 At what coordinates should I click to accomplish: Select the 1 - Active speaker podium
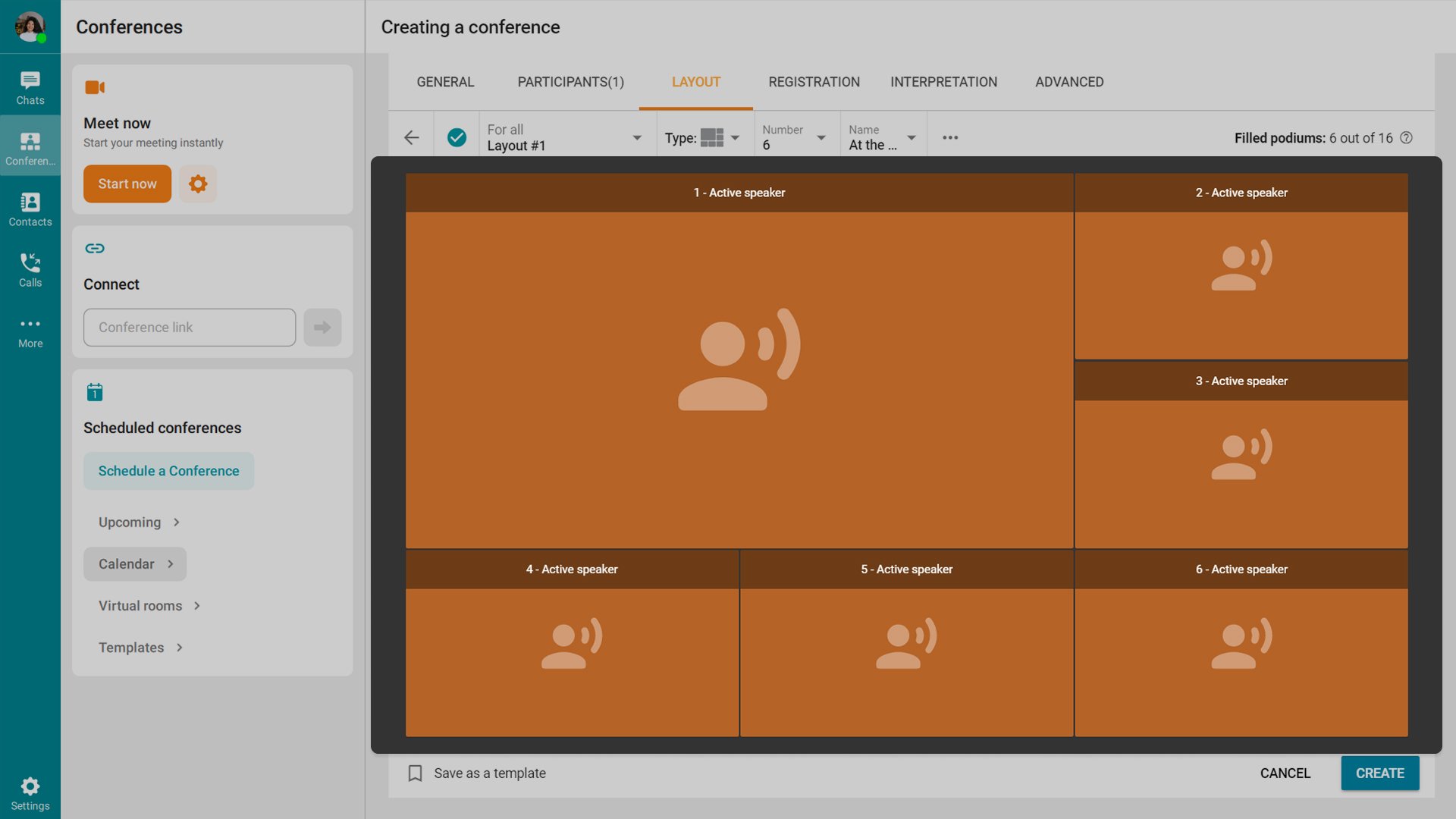[x=739, y=360]
